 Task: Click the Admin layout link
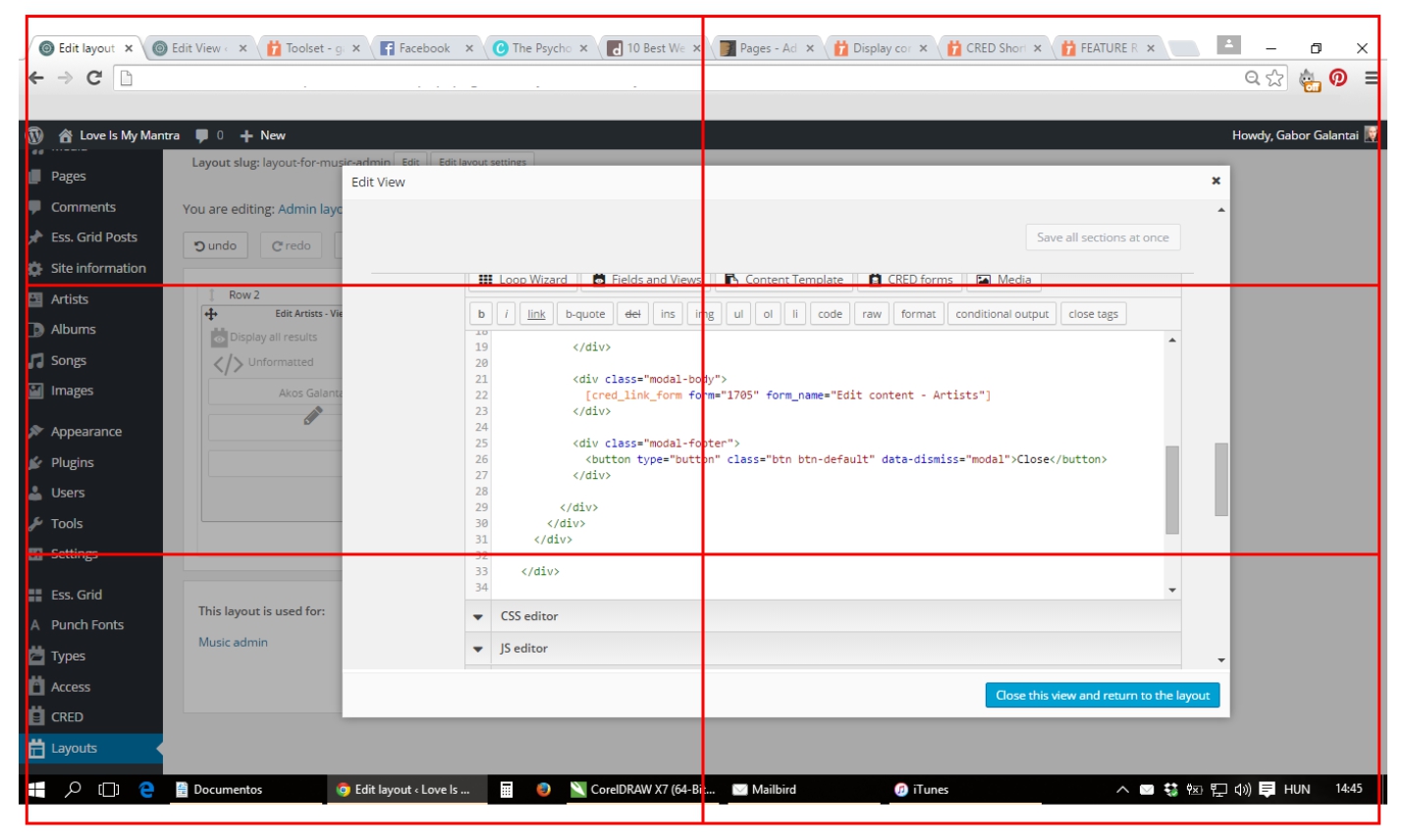click(309, 209)
